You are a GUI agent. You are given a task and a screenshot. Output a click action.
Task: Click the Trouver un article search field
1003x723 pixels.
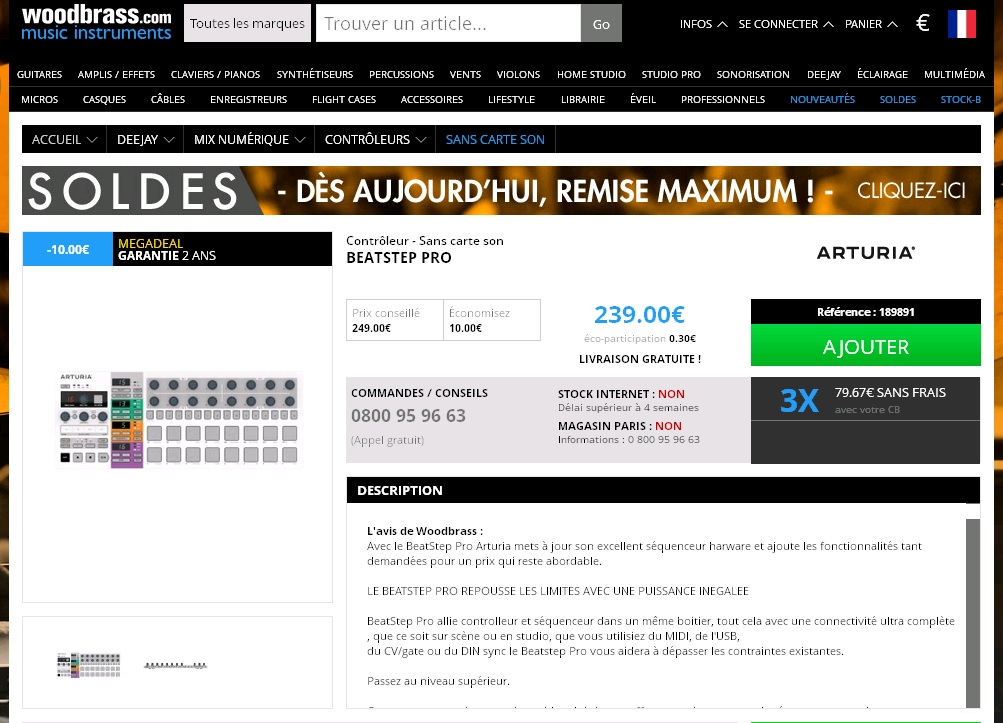point(448,24)
